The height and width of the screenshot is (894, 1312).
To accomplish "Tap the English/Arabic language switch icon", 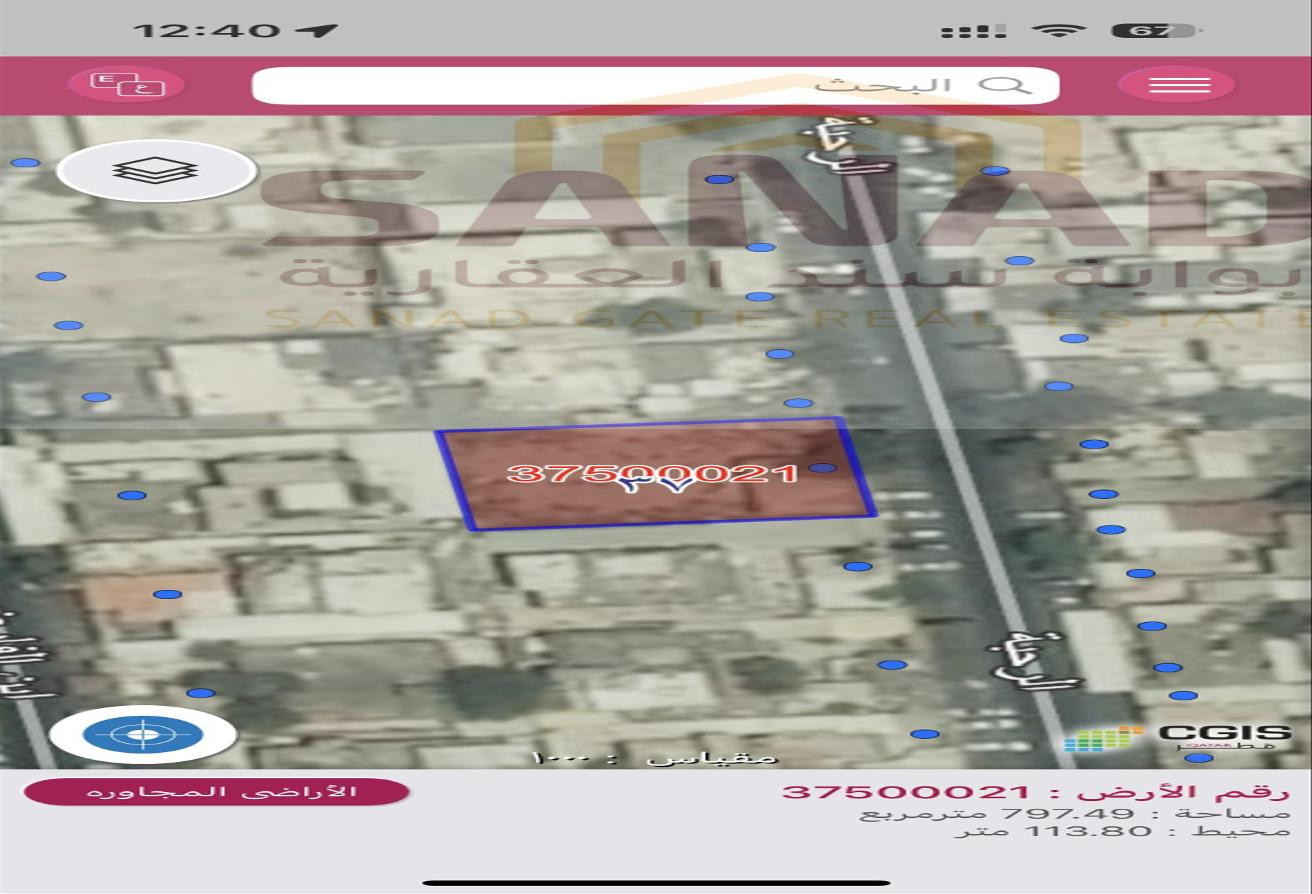I will tap(127, 83).
